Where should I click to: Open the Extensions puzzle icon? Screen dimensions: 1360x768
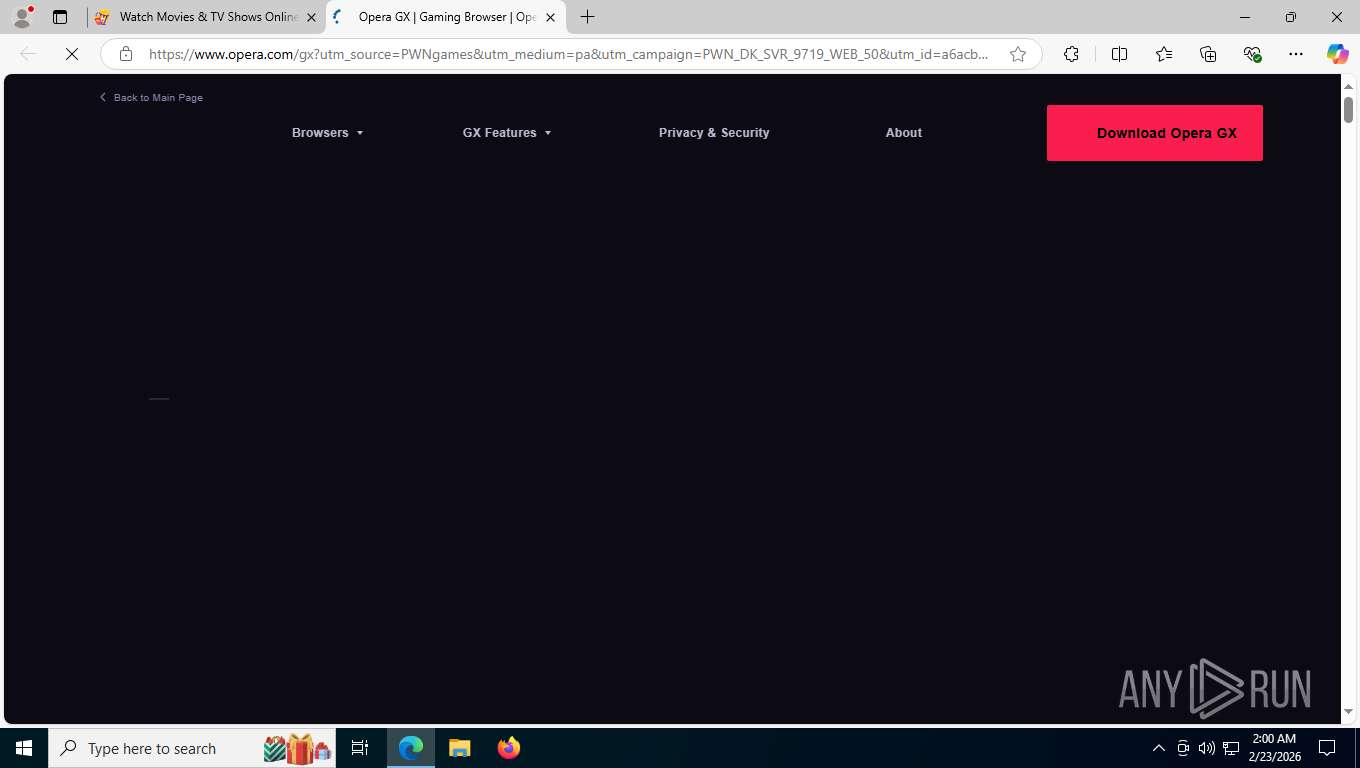1071,54
